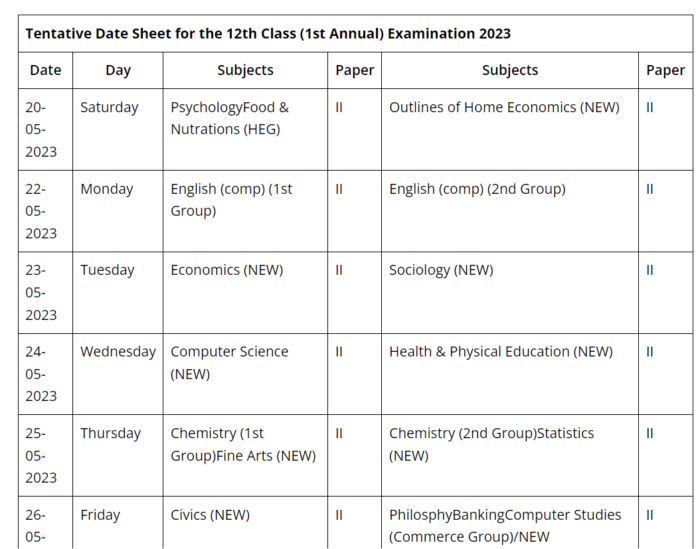The width and height of the screenshot is (696, 549).
Task: Select the Saturday cell
Action: point(109,107)
